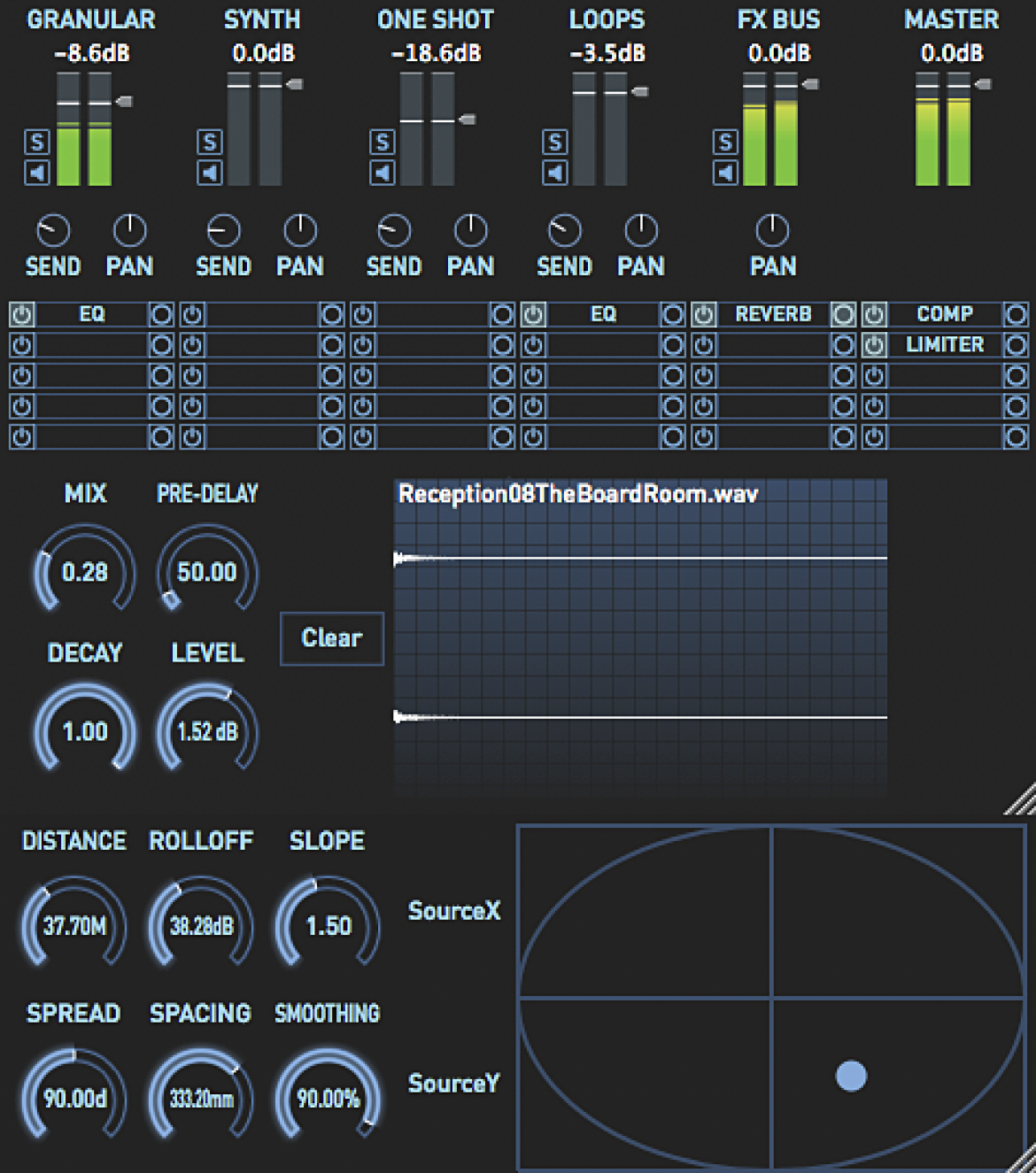The height and width of the screenshot is (1173, 1036).
Task: Solo the SYNTH channel
Action: (209, 142)
